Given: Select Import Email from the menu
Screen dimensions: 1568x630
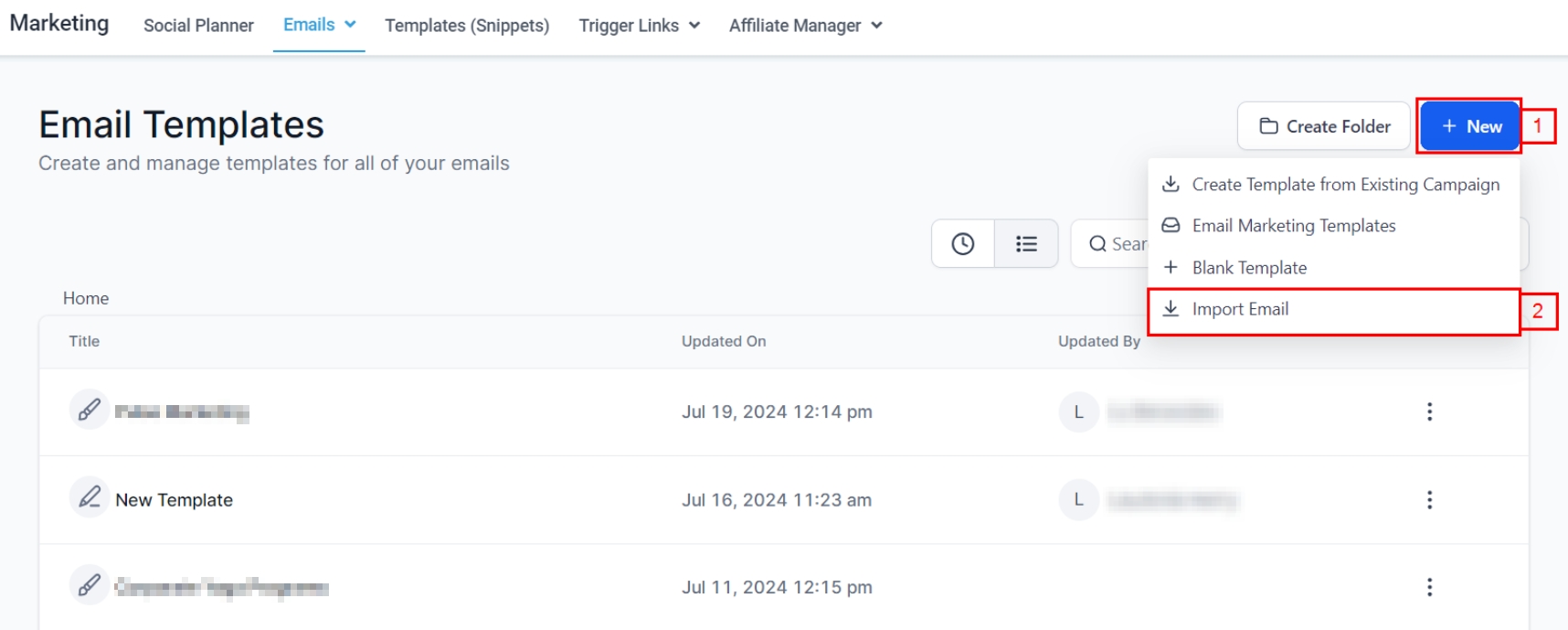Looking at the screenshot, I should tap(1240, 309).
